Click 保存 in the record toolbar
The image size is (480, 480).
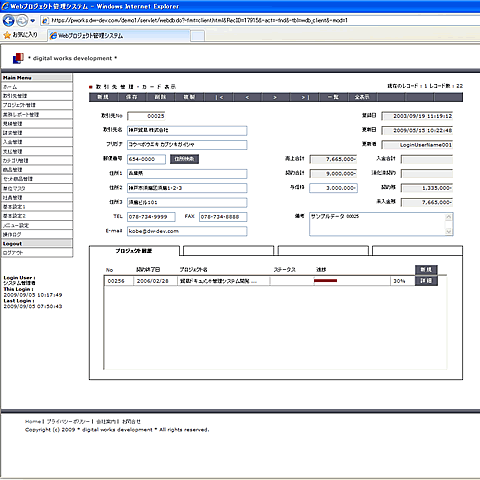click(132, 97)
